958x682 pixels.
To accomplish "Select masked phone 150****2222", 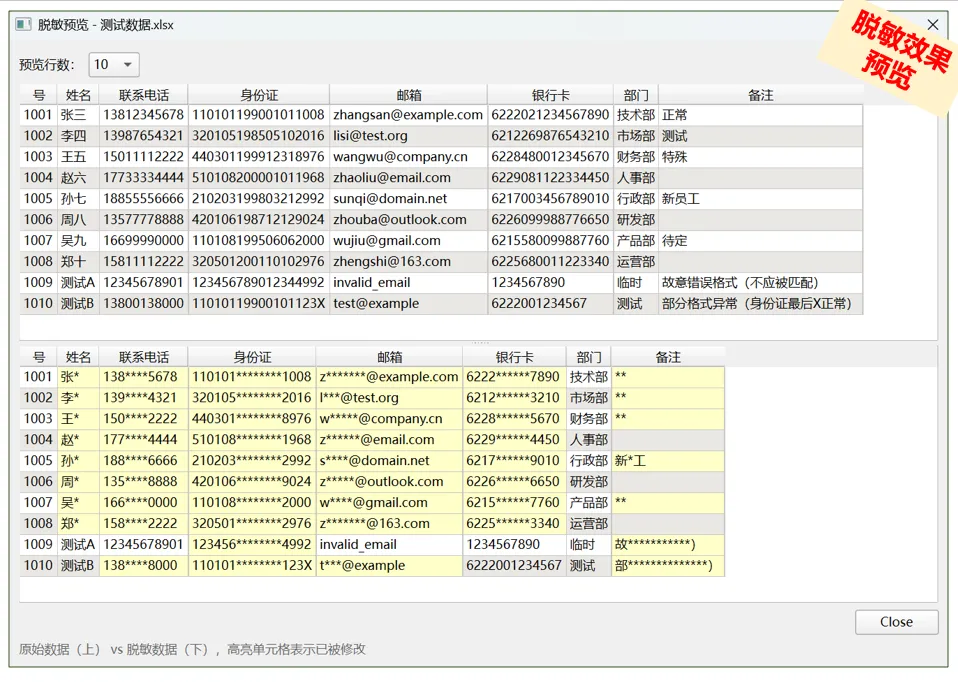I will pyautogui.click(x=144, y=419).
